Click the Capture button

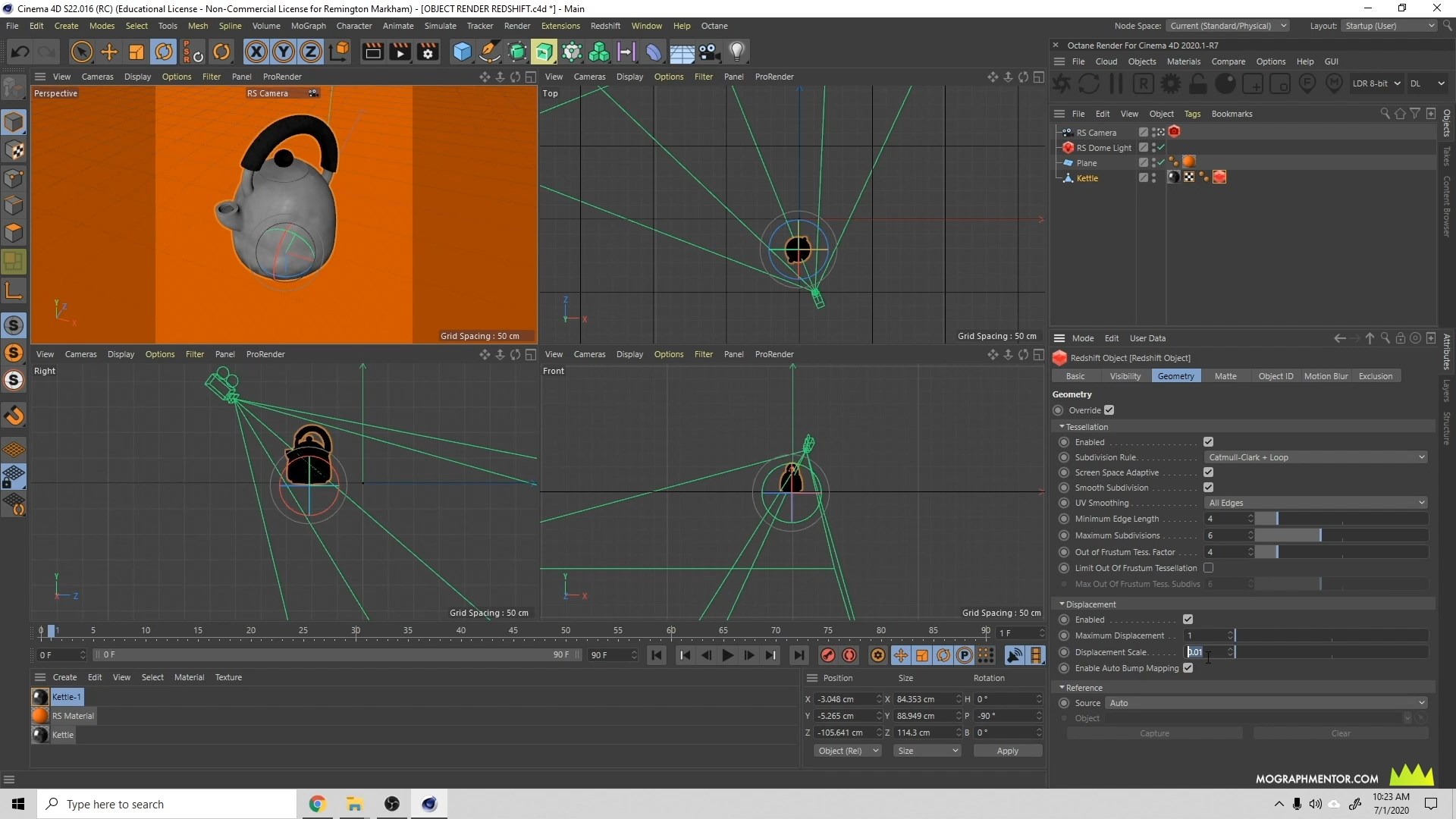point(1154,733)
